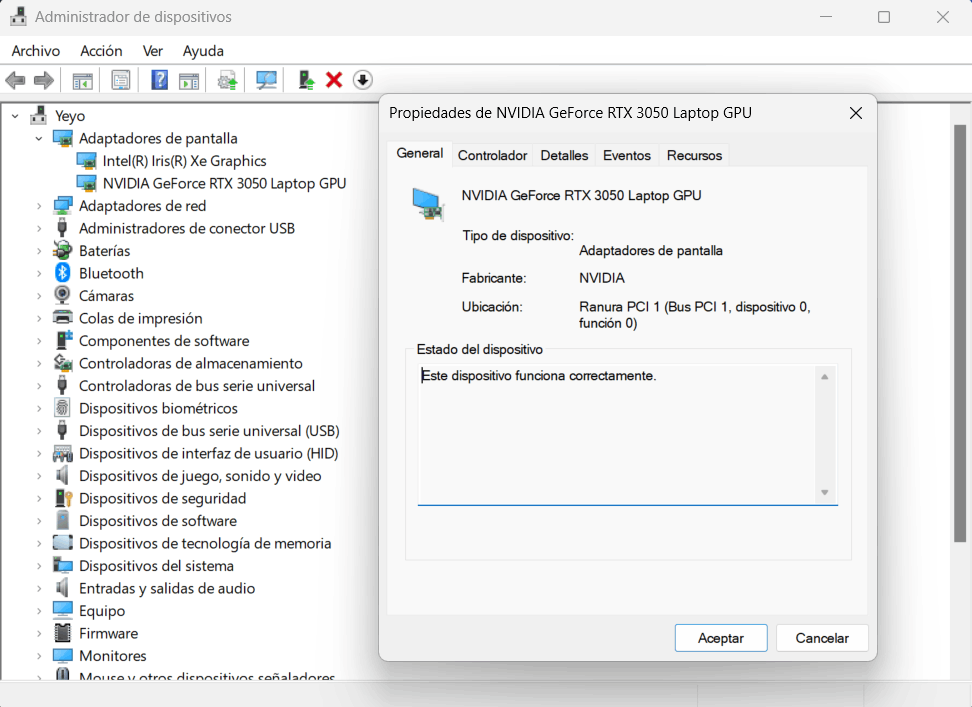Click the Cancelar button
Image resolution: width=972 pixels, height=707 pixels.
click(822, 638)
